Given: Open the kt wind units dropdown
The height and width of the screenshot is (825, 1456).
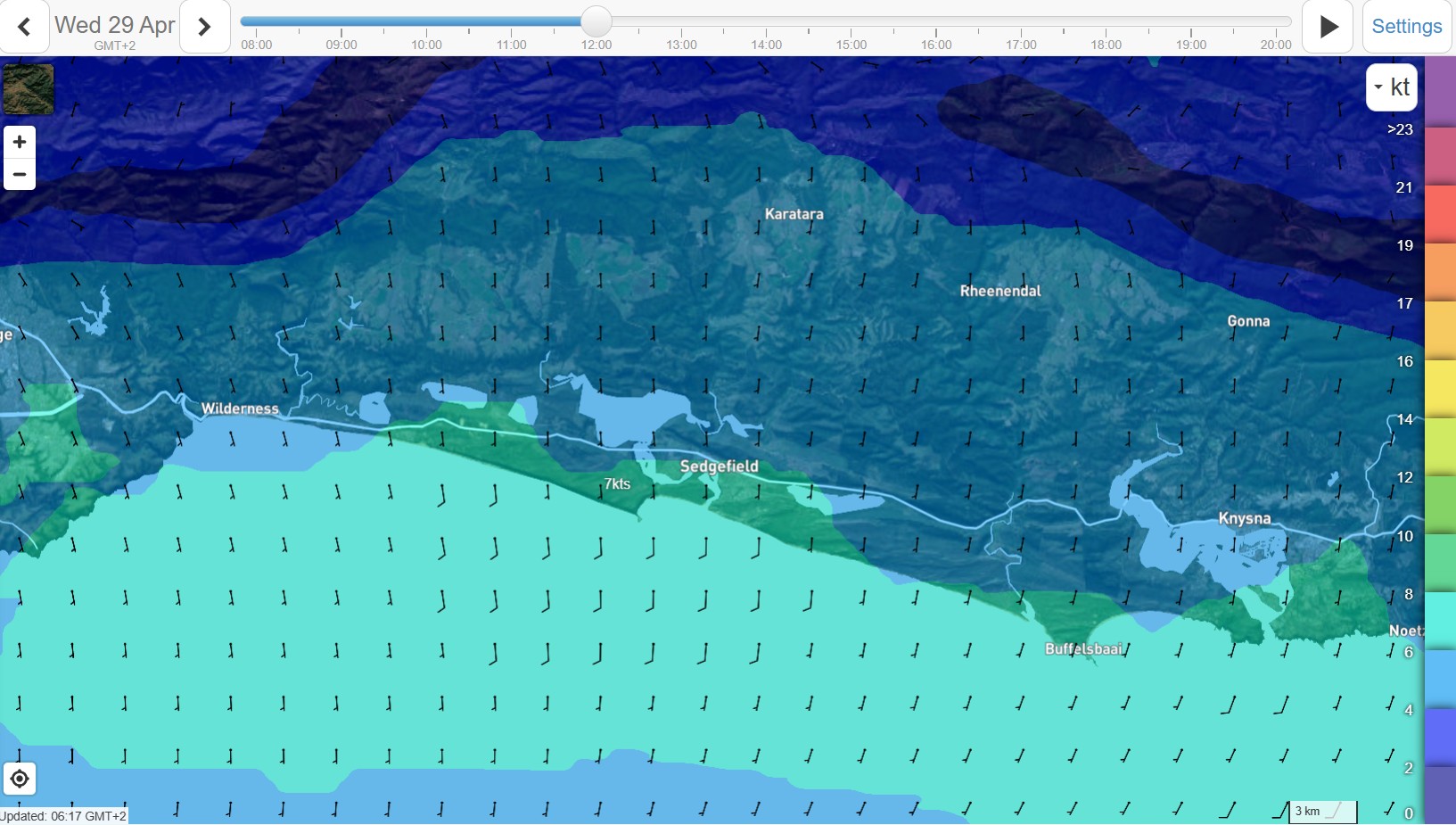Looking at the screenshot, I should [x=1391, y=87].
